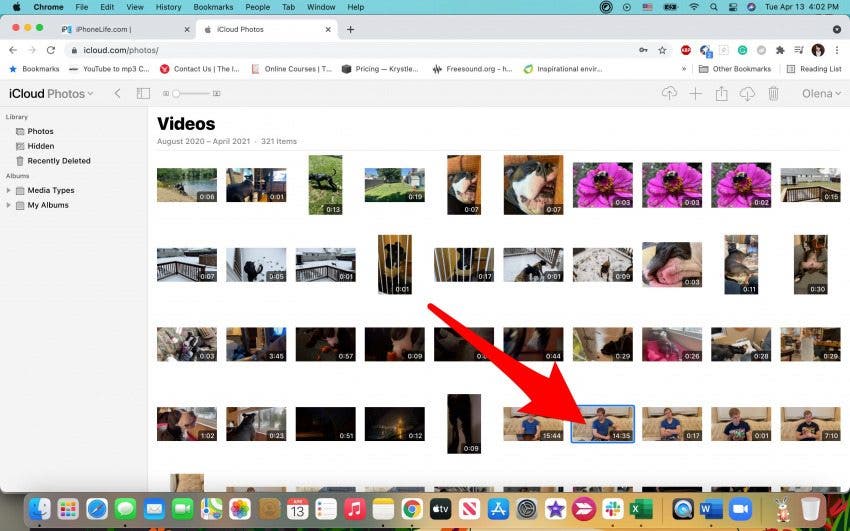Screen dimensions: 850x531
Task: Open the Contact Us bookmark
Action: pos(199,69)
